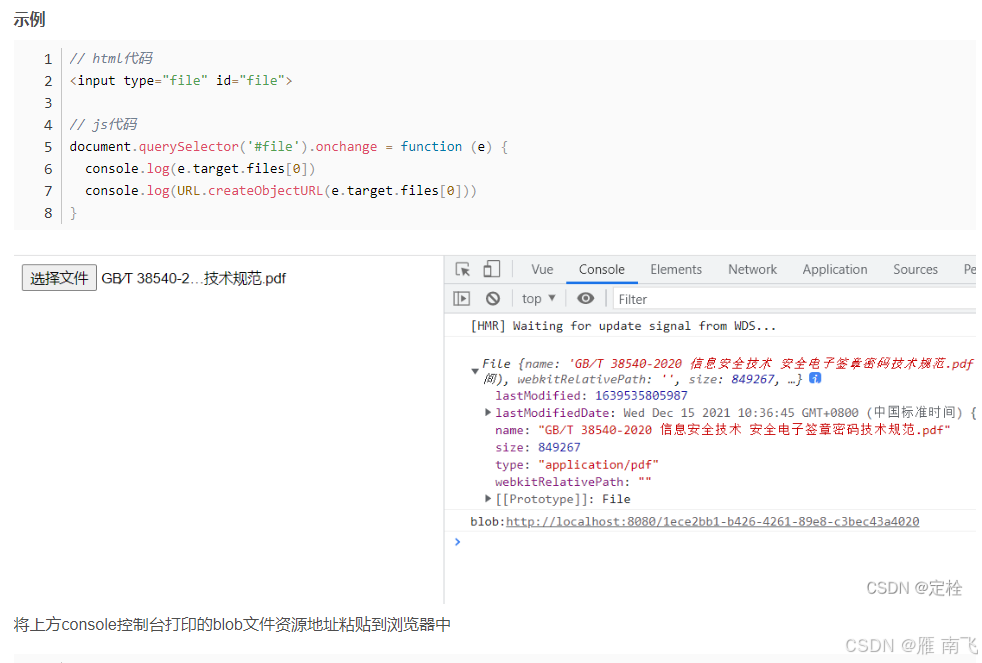Select the webkitRelativePath: "" row

point(573,482)
